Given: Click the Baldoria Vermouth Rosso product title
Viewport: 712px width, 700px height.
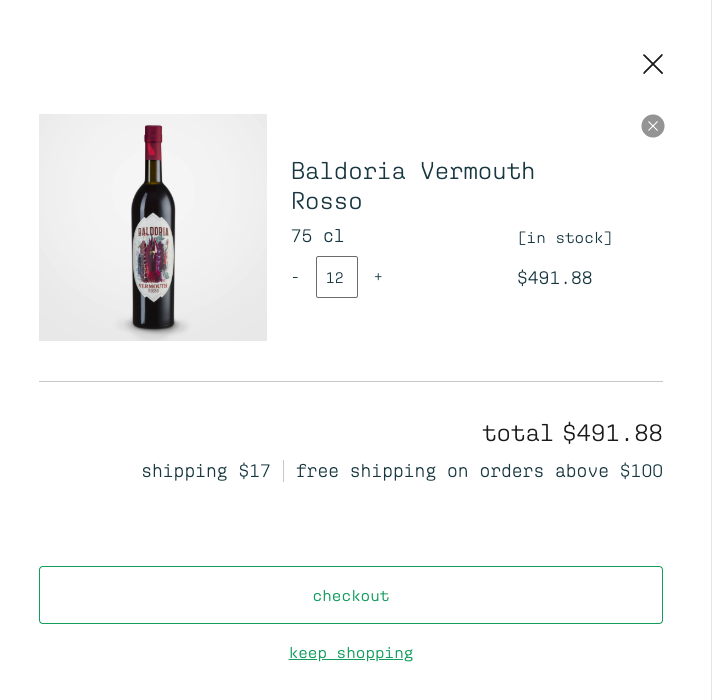Looking at the screenshot, I should pyautogui.click(x=412, y=186).
